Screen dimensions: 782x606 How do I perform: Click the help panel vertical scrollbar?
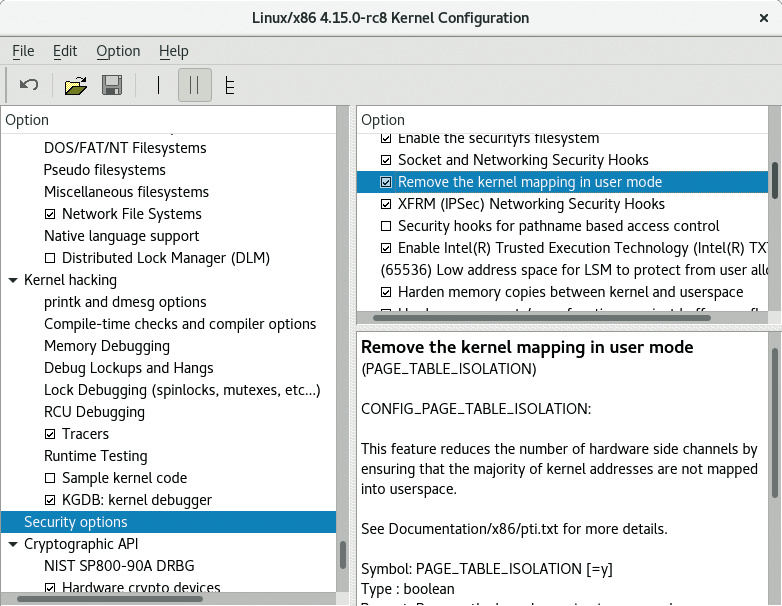click(x=774, y=420)
